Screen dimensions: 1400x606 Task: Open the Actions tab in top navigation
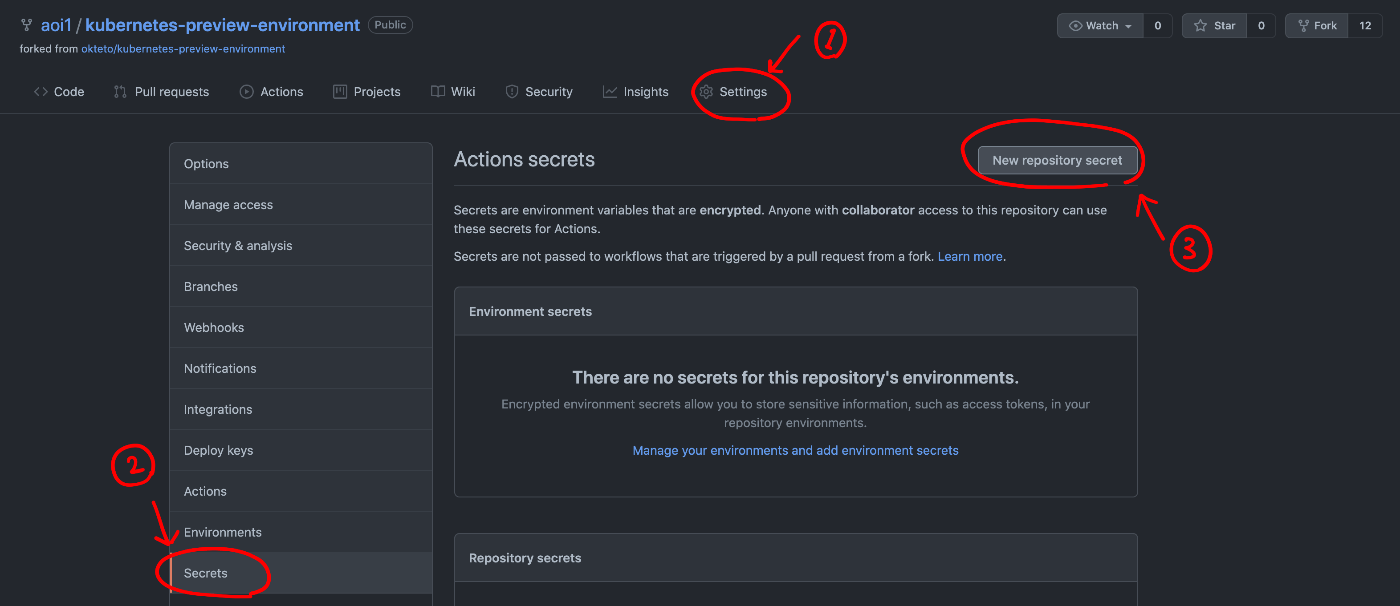[x=271, y=91]
